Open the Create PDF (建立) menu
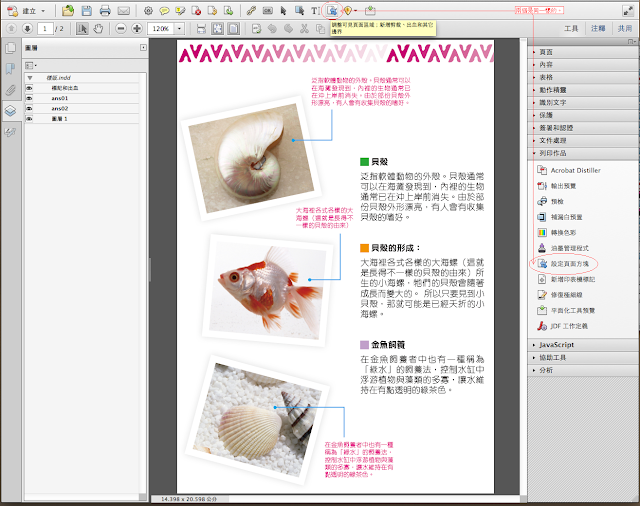The image size is (640, 506). (x=26, y=11)
